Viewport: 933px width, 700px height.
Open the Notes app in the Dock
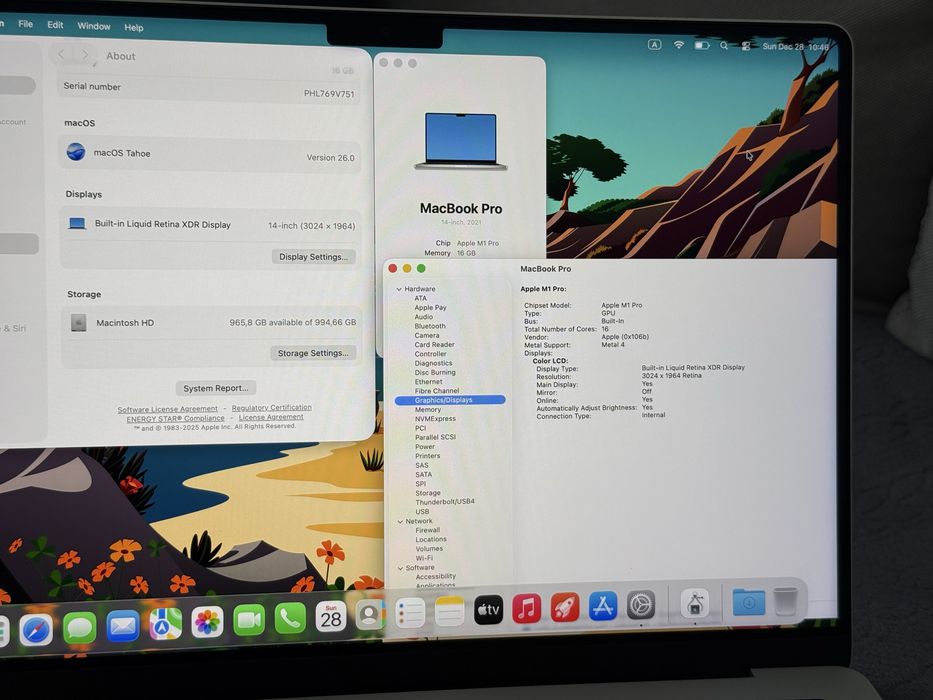(449, 611)
